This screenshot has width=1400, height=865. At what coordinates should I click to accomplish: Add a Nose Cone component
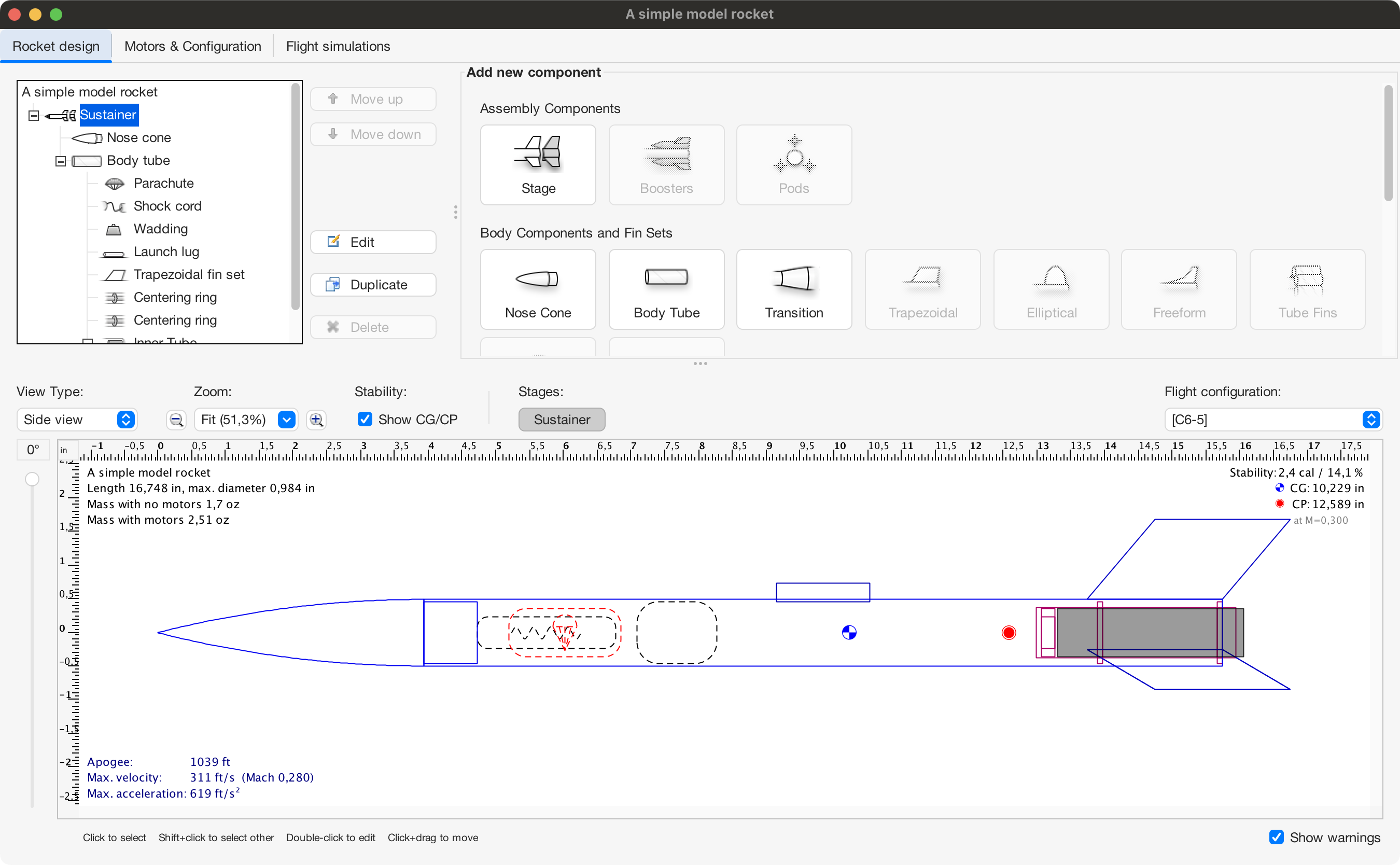click(538, 289)
